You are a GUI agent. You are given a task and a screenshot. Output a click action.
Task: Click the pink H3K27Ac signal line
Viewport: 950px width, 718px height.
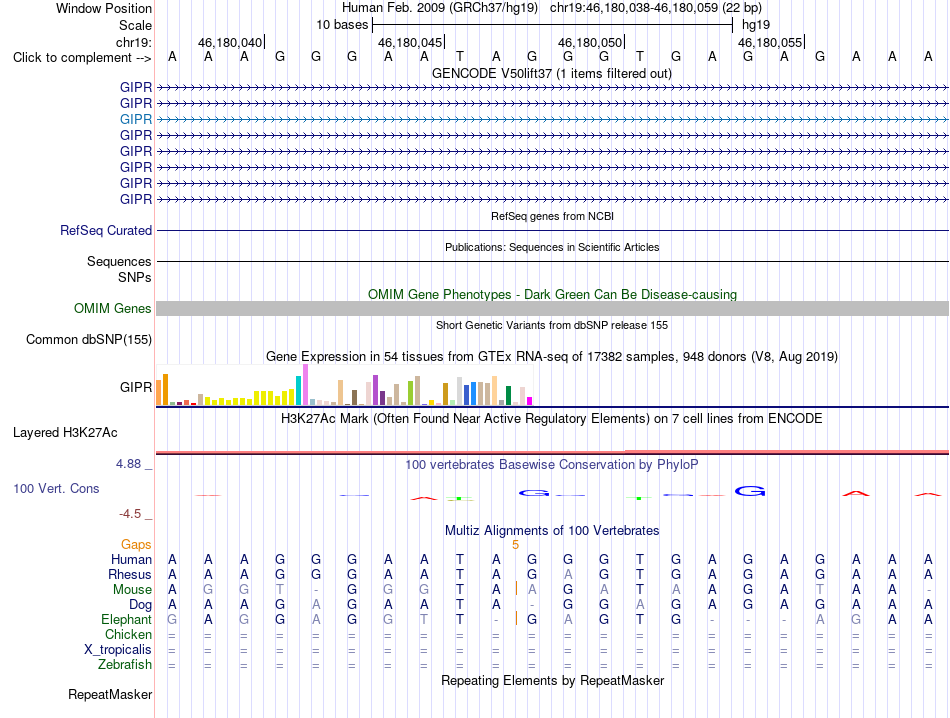pyautogui.click(x=552, y=452)
